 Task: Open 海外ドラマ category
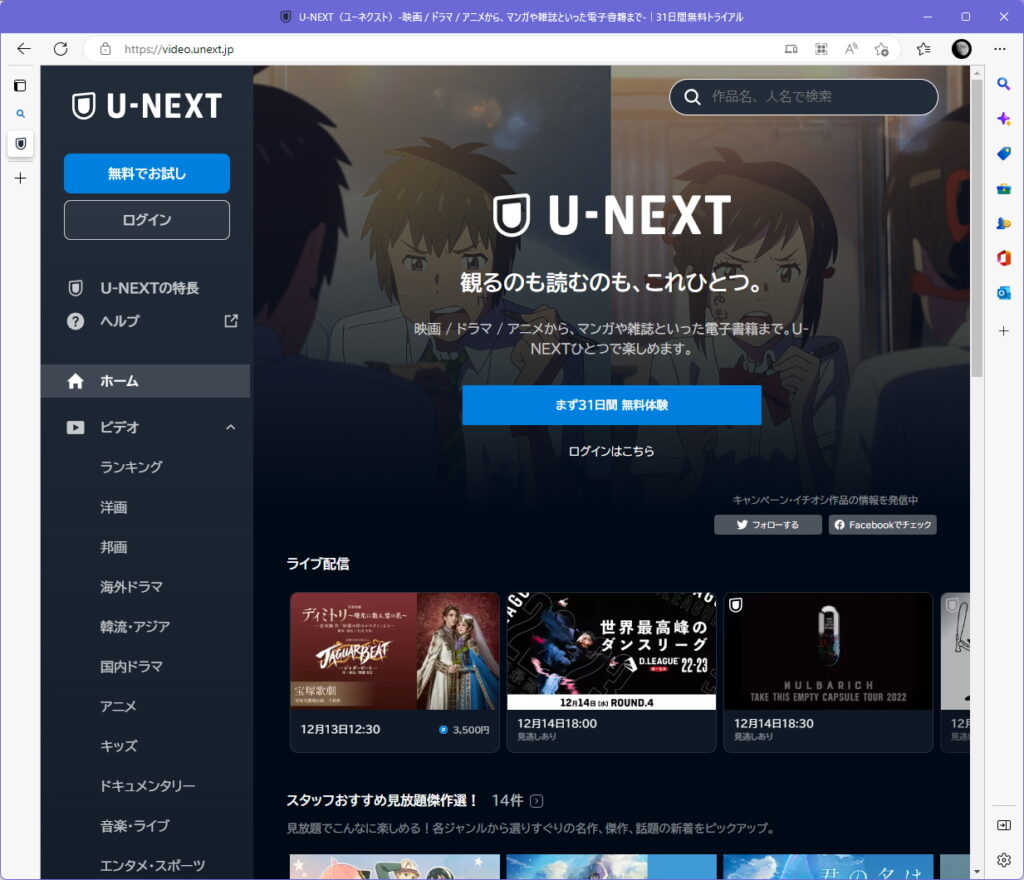131,587
